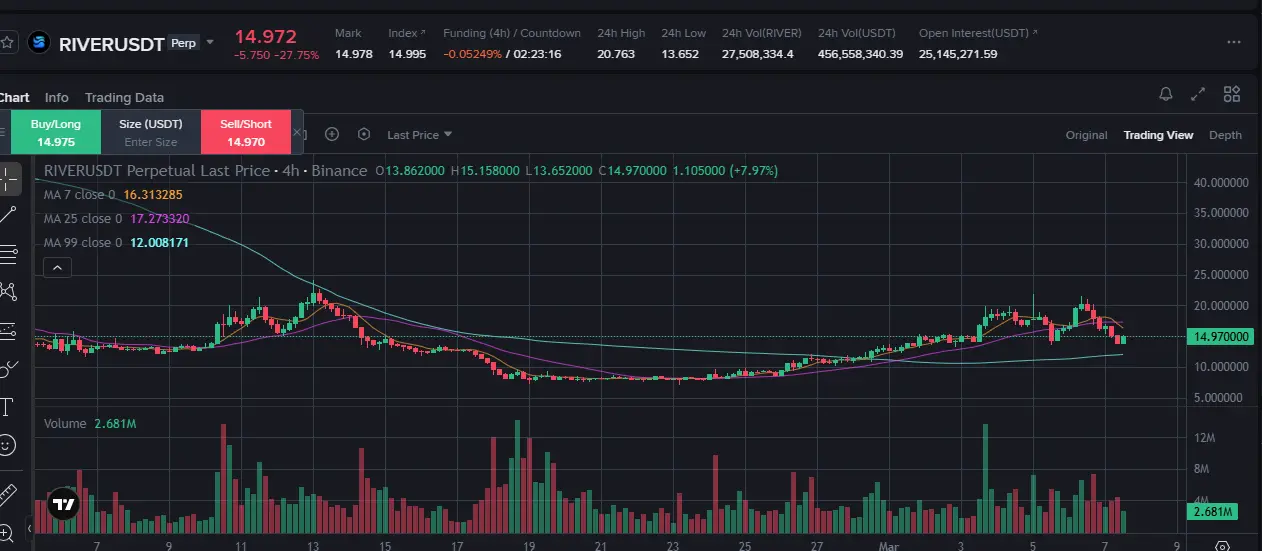Screen dimensions: 1262x551
Task: Click the chart title RIVERUSDT Perpetual Last Price
Action: (x=157, y=171)
